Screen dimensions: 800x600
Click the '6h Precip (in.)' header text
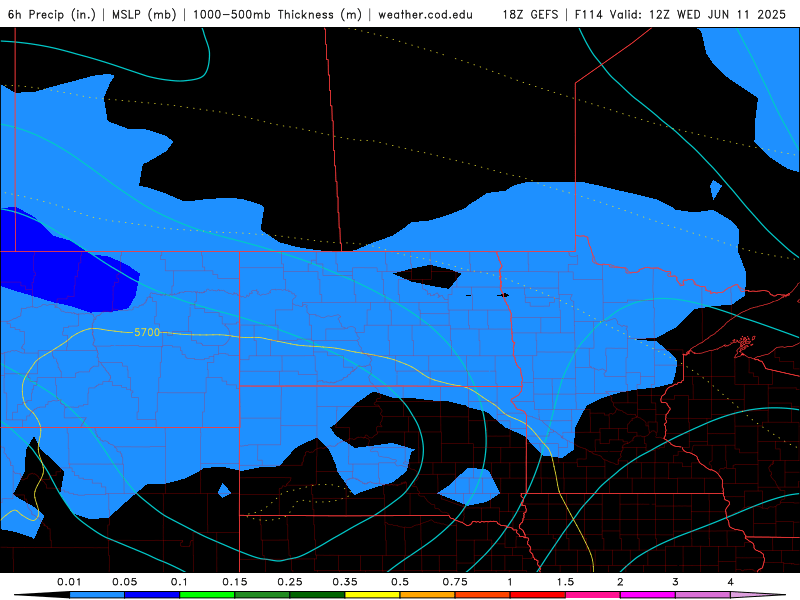point(52,14)
